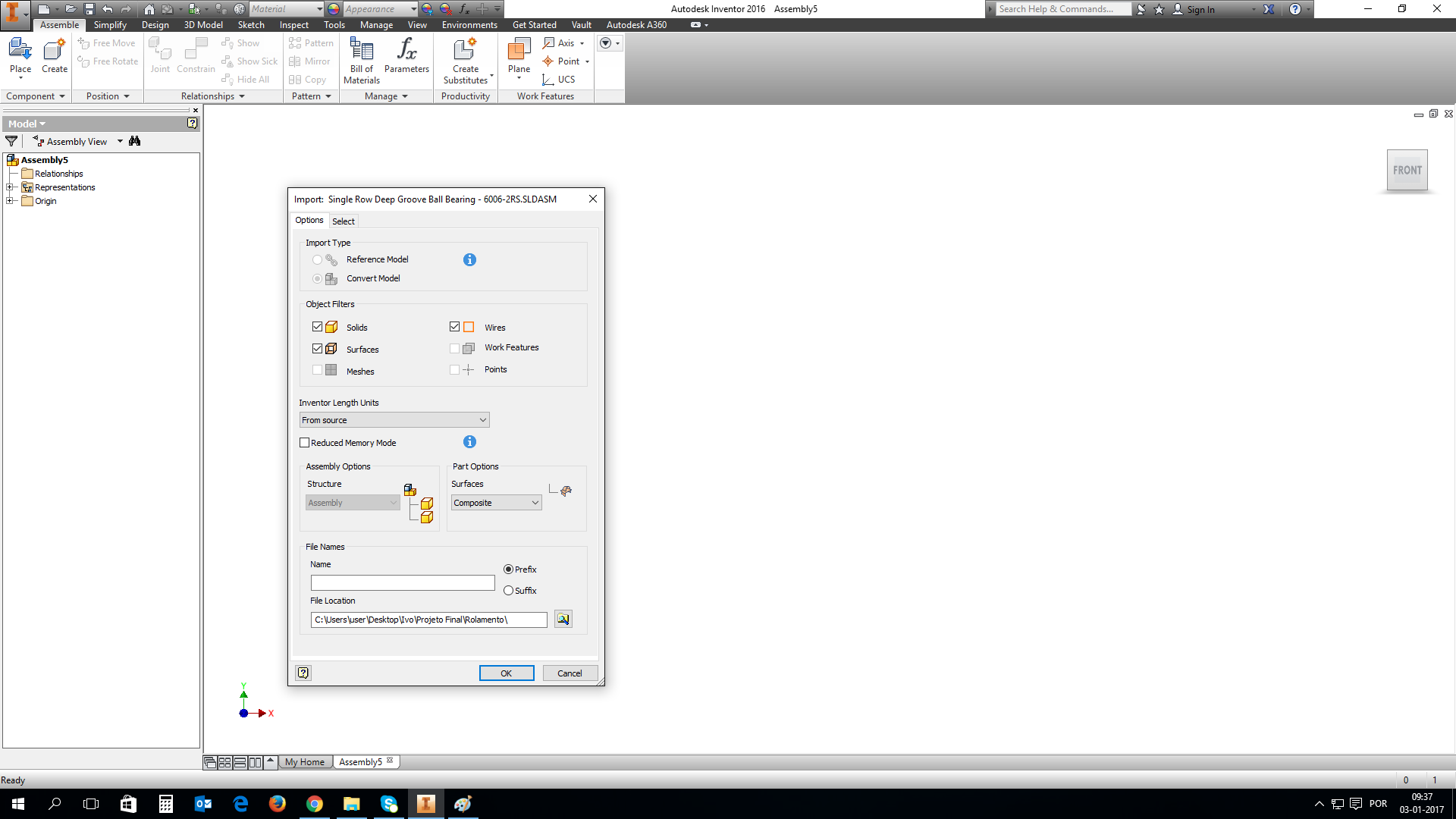Image resolution: width=1456 pixels, height=819 pixels.
Task: Open the Inspect ribbon tab
Action: point(294,25)
